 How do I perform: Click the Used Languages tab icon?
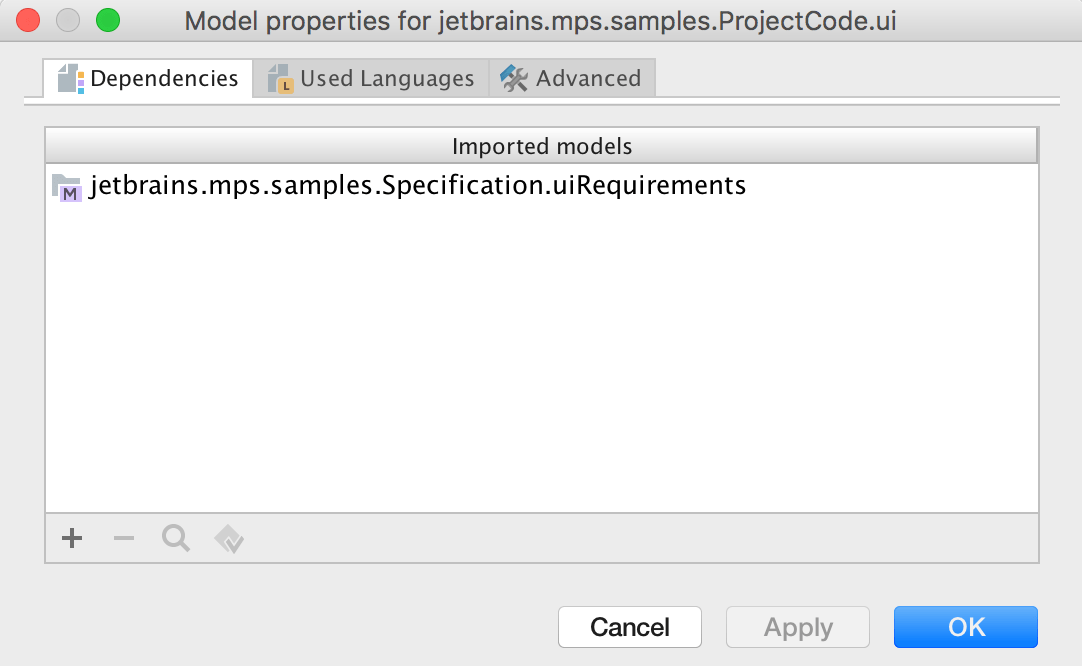280,79
